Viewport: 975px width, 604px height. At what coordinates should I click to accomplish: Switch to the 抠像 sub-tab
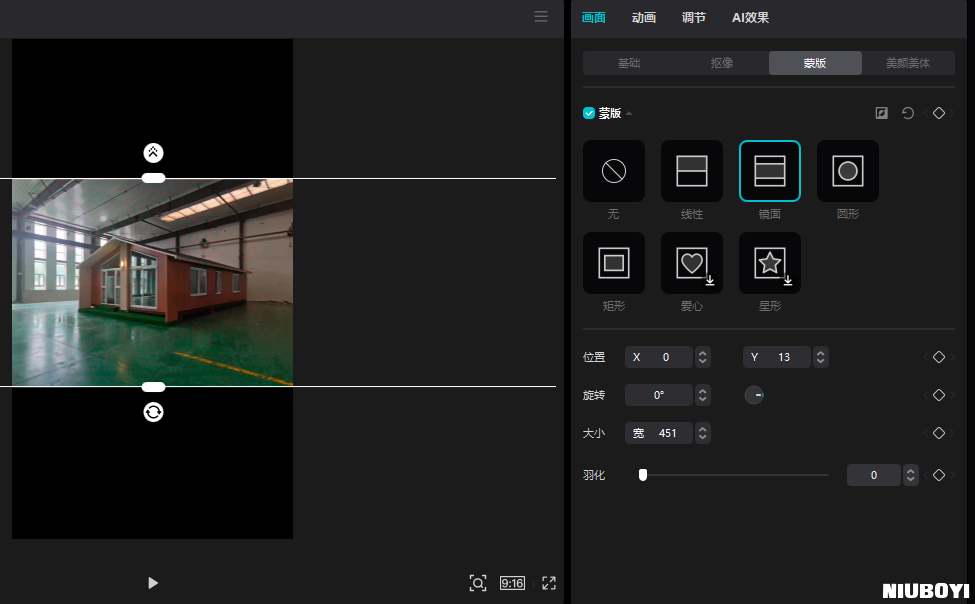pos(722,63)
